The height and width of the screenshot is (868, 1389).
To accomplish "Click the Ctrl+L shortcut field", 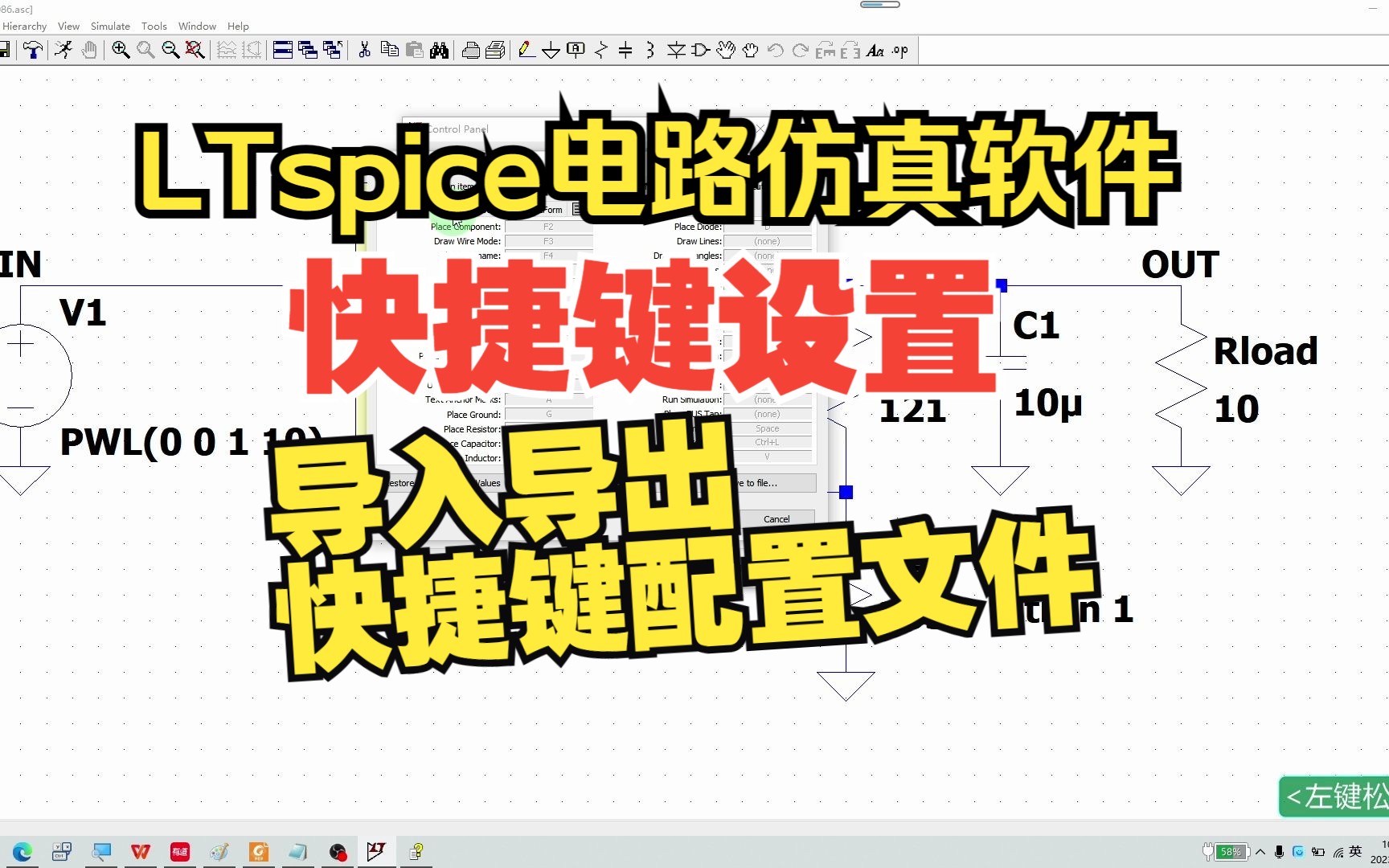I will (x=767, y=442).
